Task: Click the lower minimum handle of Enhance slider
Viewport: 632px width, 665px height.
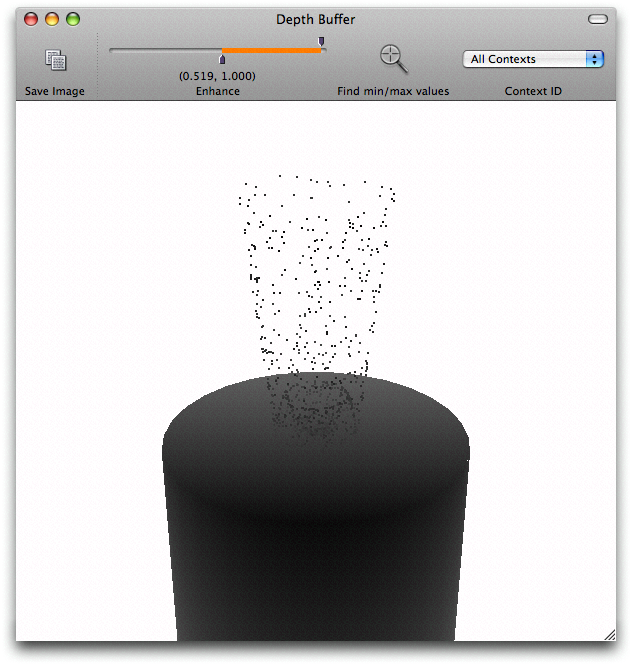Action: click(222, 60)
